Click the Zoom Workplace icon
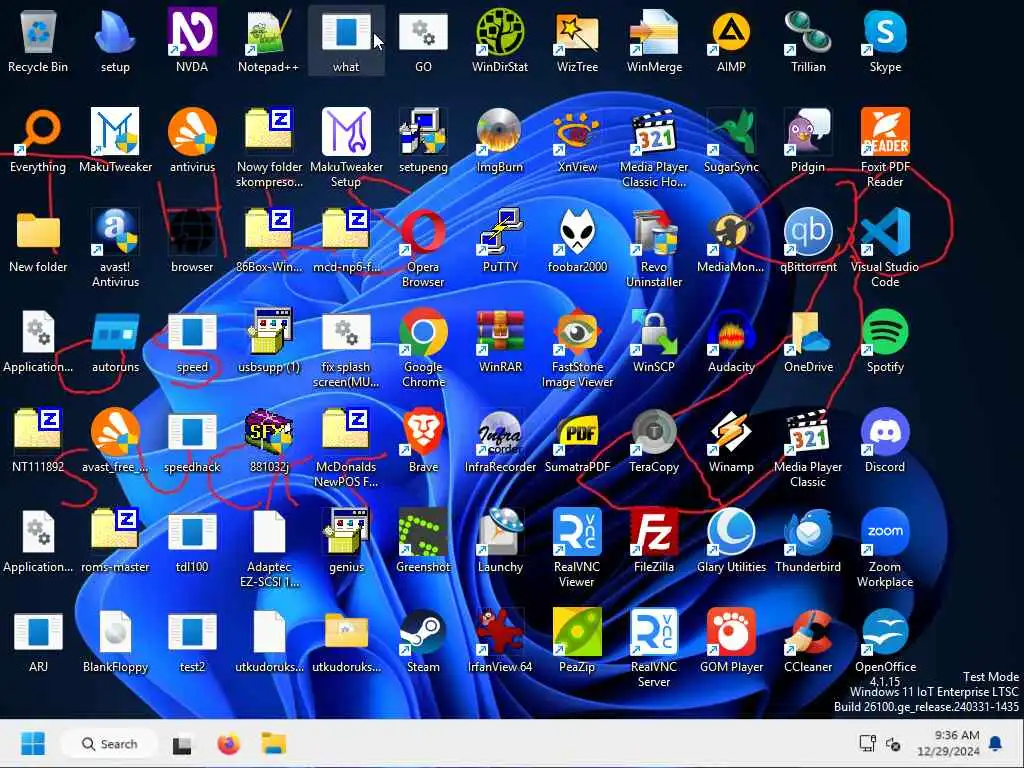1024x768 pixels. (x=886, y=532)
